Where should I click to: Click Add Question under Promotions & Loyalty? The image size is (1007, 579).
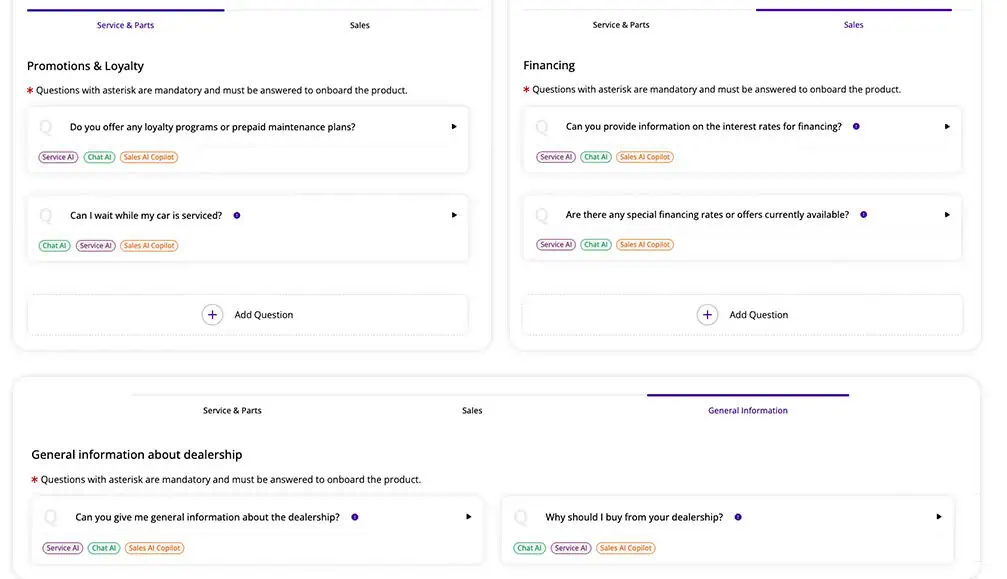coord(263,315)
